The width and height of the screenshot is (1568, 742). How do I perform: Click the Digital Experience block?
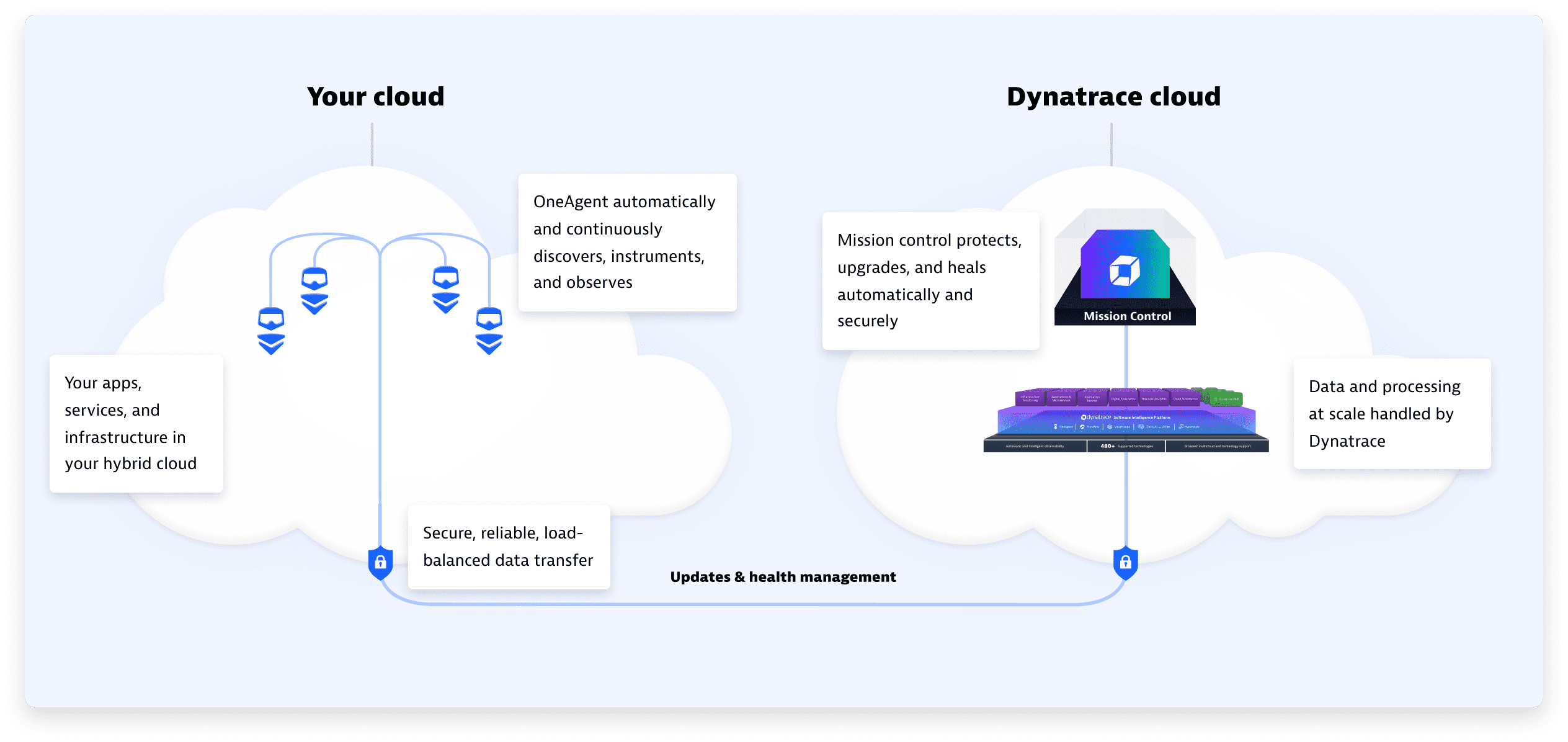click(x=1123, y=398)
